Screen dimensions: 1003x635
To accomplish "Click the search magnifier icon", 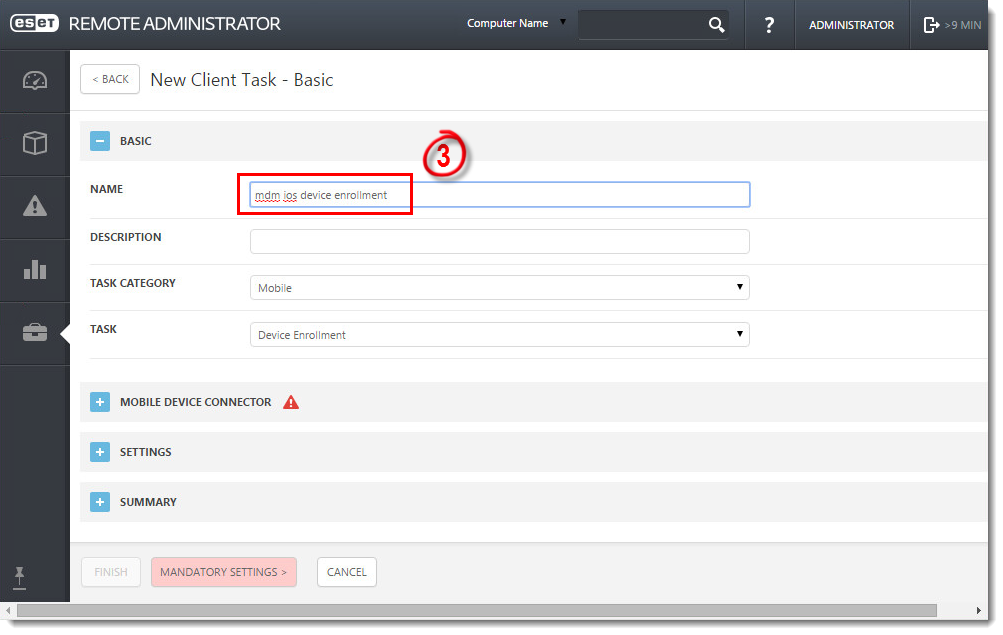I will click(716, 25).
